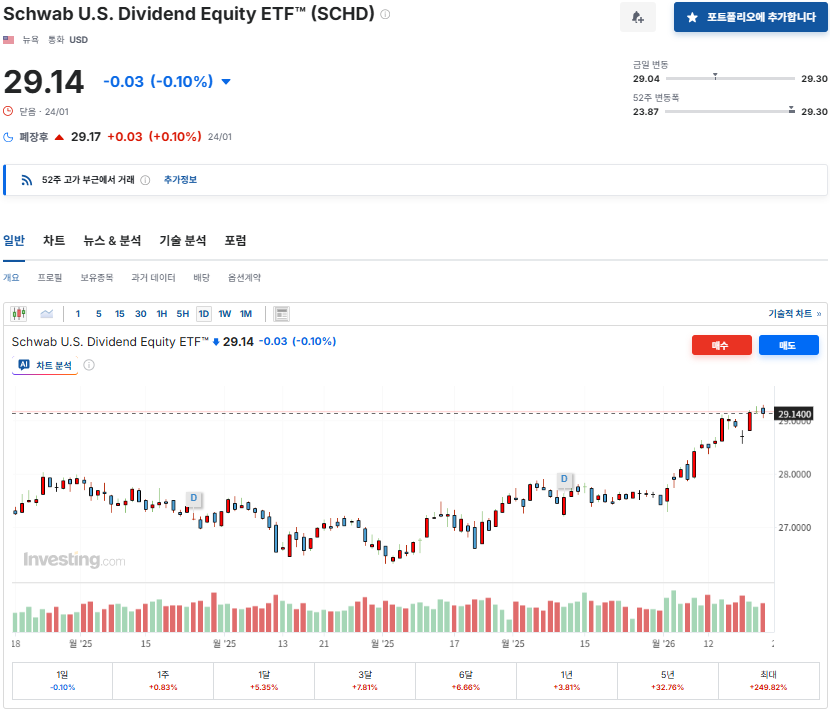Select the 1년 performance period
This screenshot has height=711, width=830.
pyautogui.click(x=567, y=681)
